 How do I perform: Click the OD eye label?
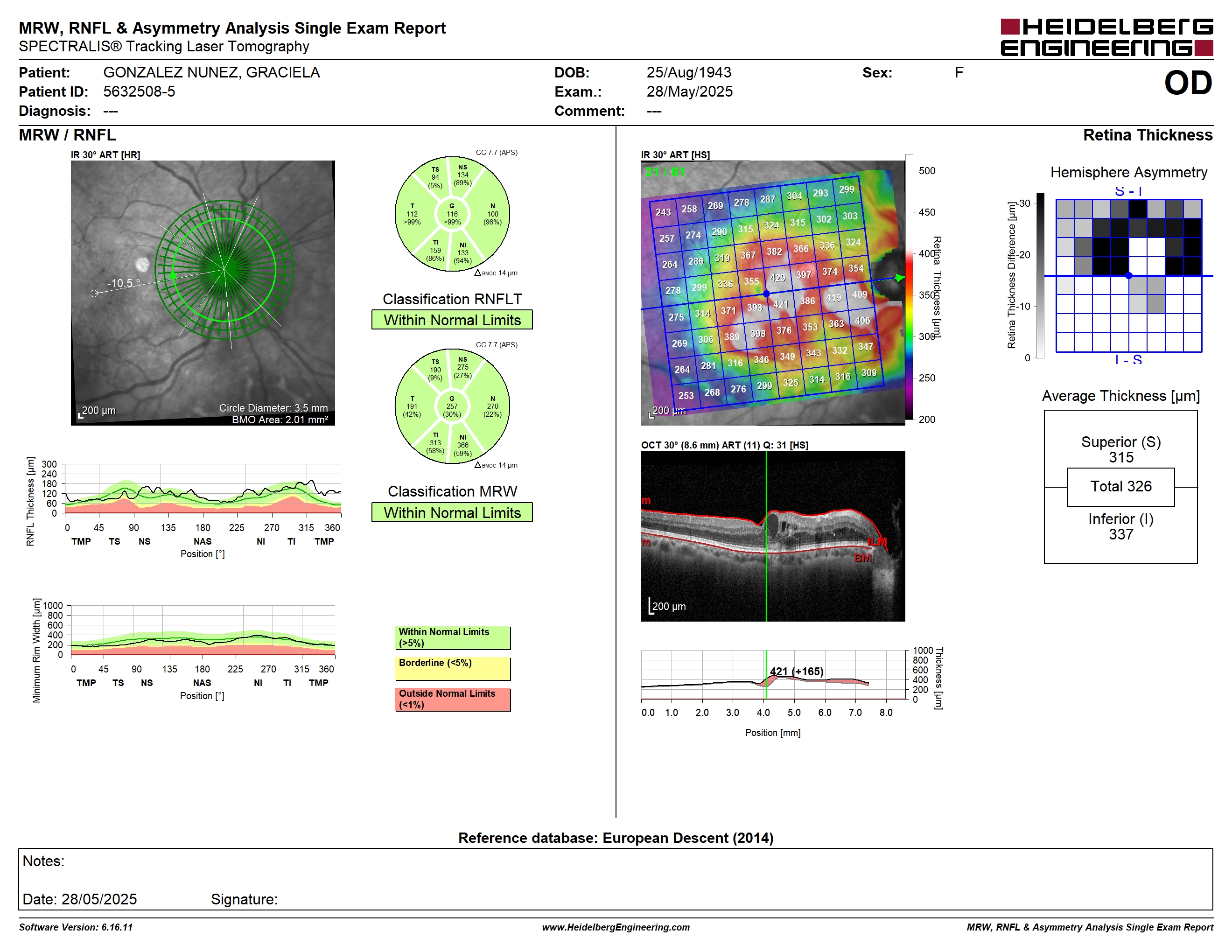click(x=1188, y=83)
